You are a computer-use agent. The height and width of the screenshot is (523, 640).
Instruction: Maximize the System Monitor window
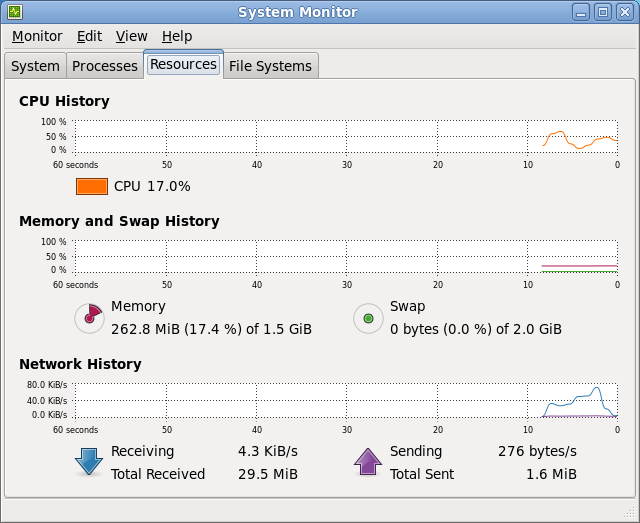[x=603, y=12]
